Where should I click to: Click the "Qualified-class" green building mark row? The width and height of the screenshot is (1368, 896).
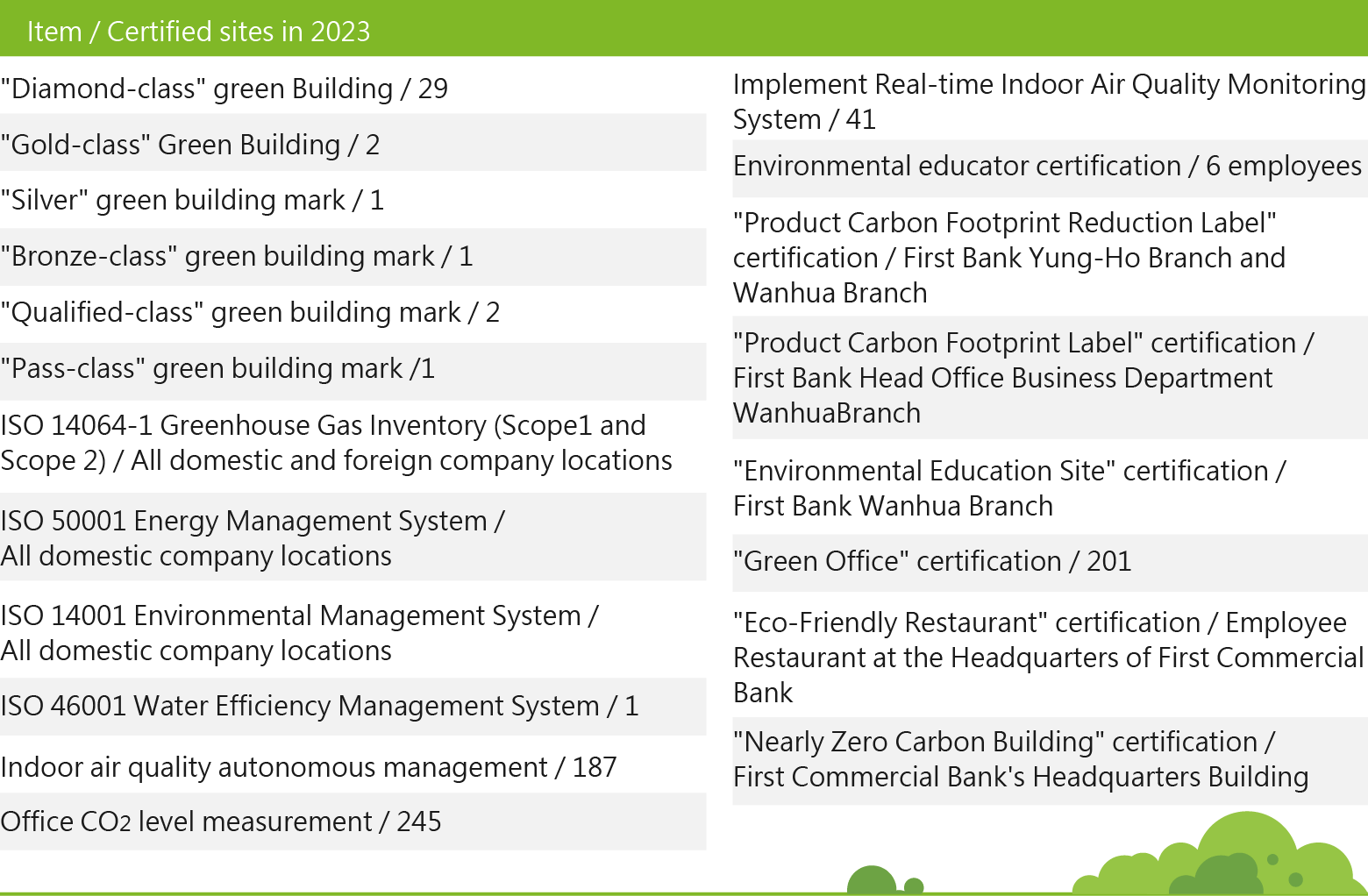pyautogui.click(x=353, y=313)
